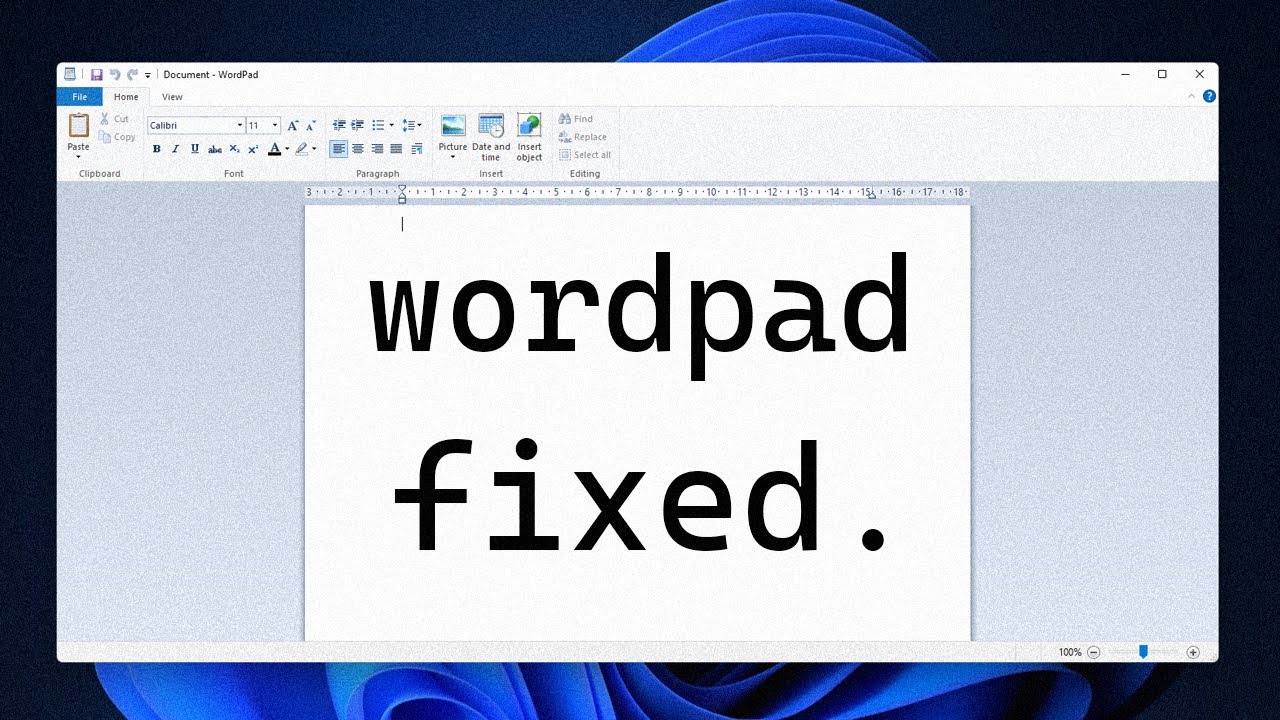Click Replace in Editing group
The image size is (1280, 720).
(583, 137)
